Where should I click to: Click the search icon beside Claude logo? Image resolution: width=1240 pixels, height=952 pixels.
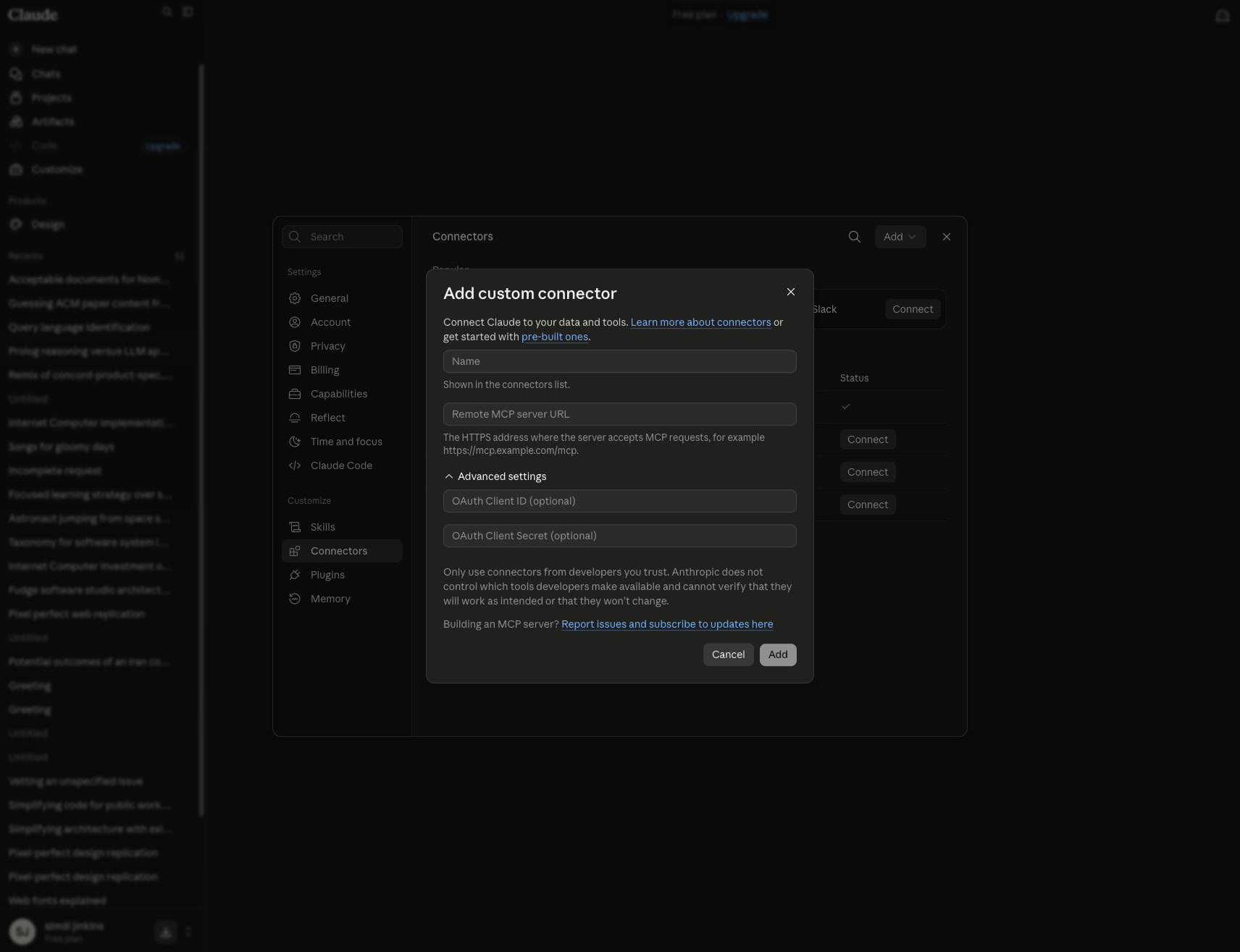(167, 12)
